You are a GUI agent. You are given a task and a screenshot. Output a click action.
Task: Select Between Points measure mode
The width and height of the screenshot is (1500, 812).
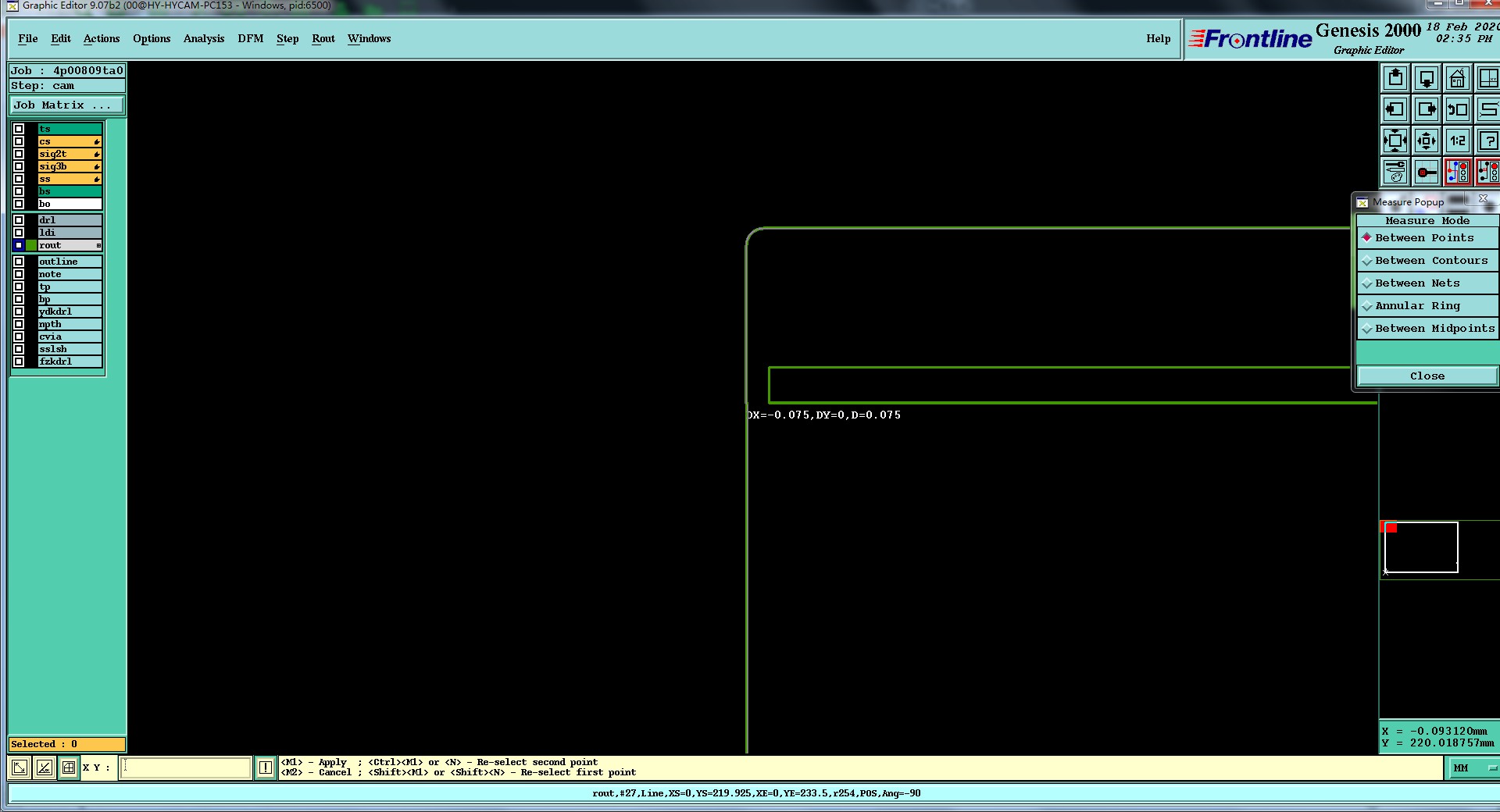(x=1427, y=237)
